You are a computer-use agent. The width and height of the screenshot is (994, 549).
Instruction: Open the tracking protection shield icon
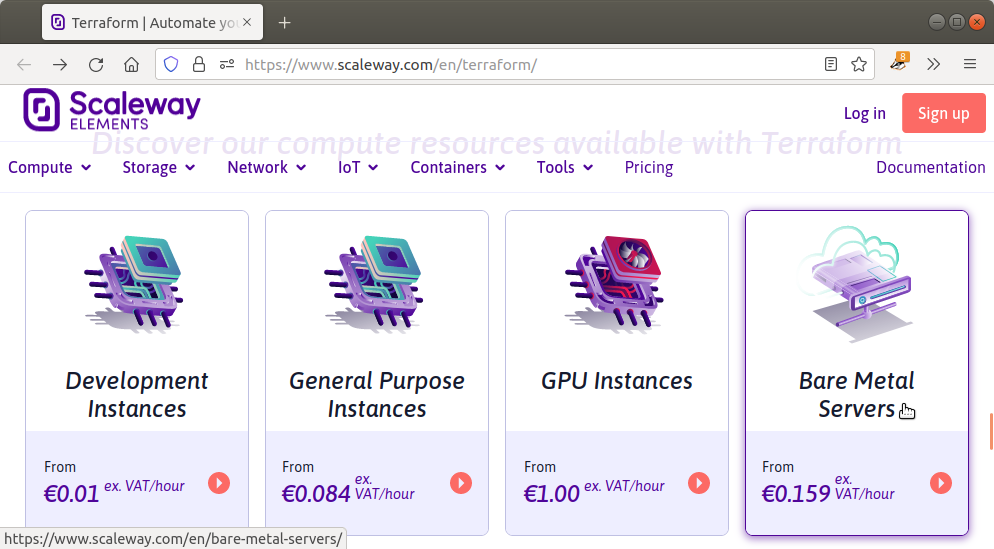[171, 65]
